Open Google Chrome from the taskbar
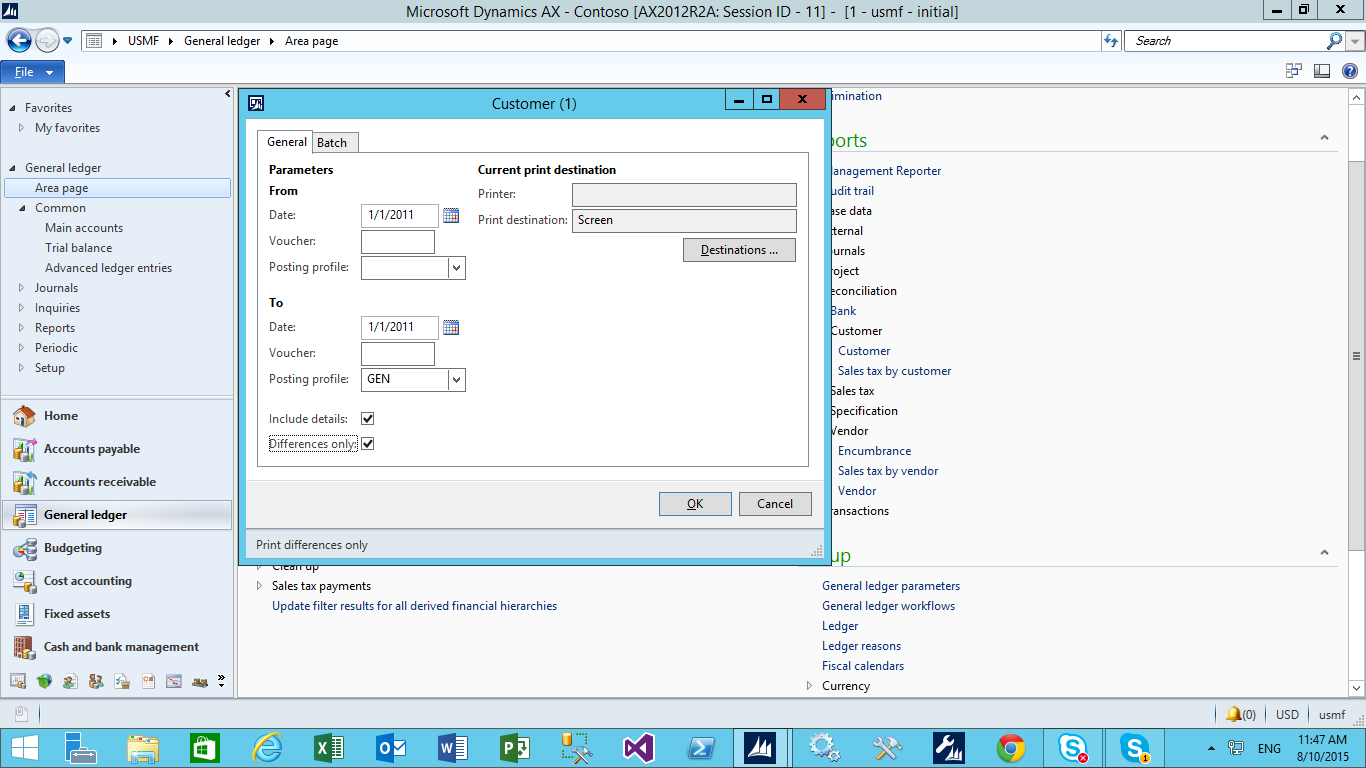This screenshot has width=1366, height=768. 1011,748
